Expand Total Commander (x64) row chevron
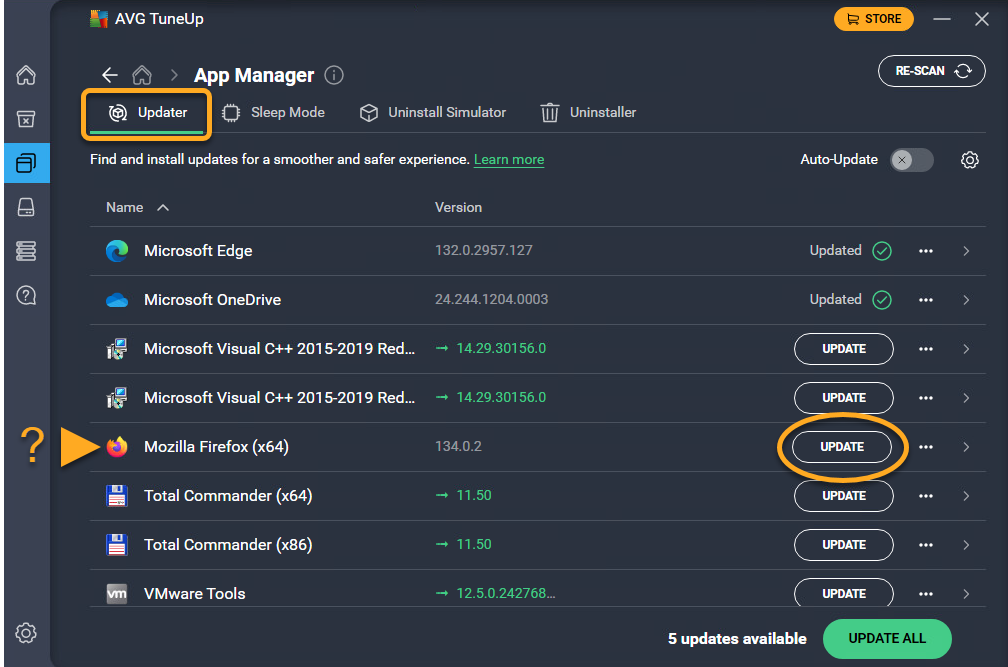 tap(966, 496)
